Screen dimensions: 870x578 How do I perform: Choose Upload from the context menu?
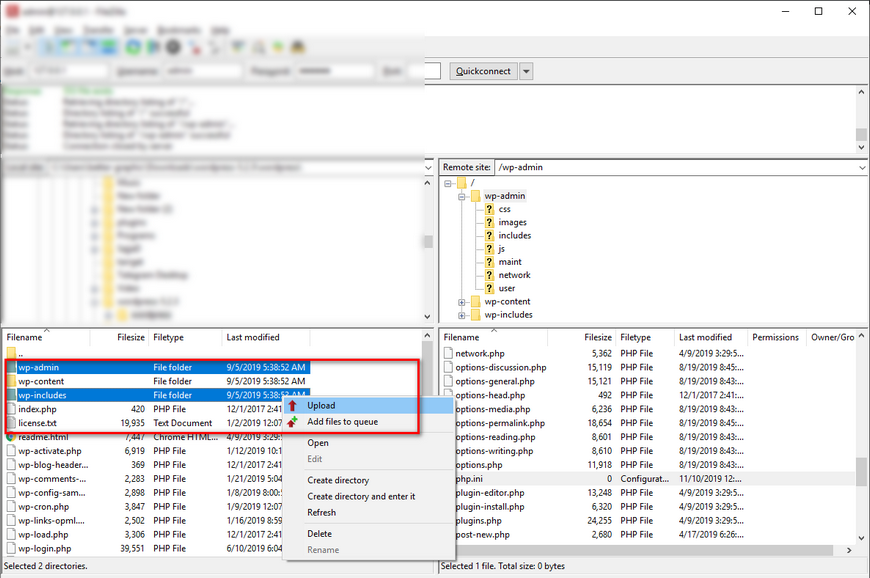pyautogui.click(x=368, y=405)
